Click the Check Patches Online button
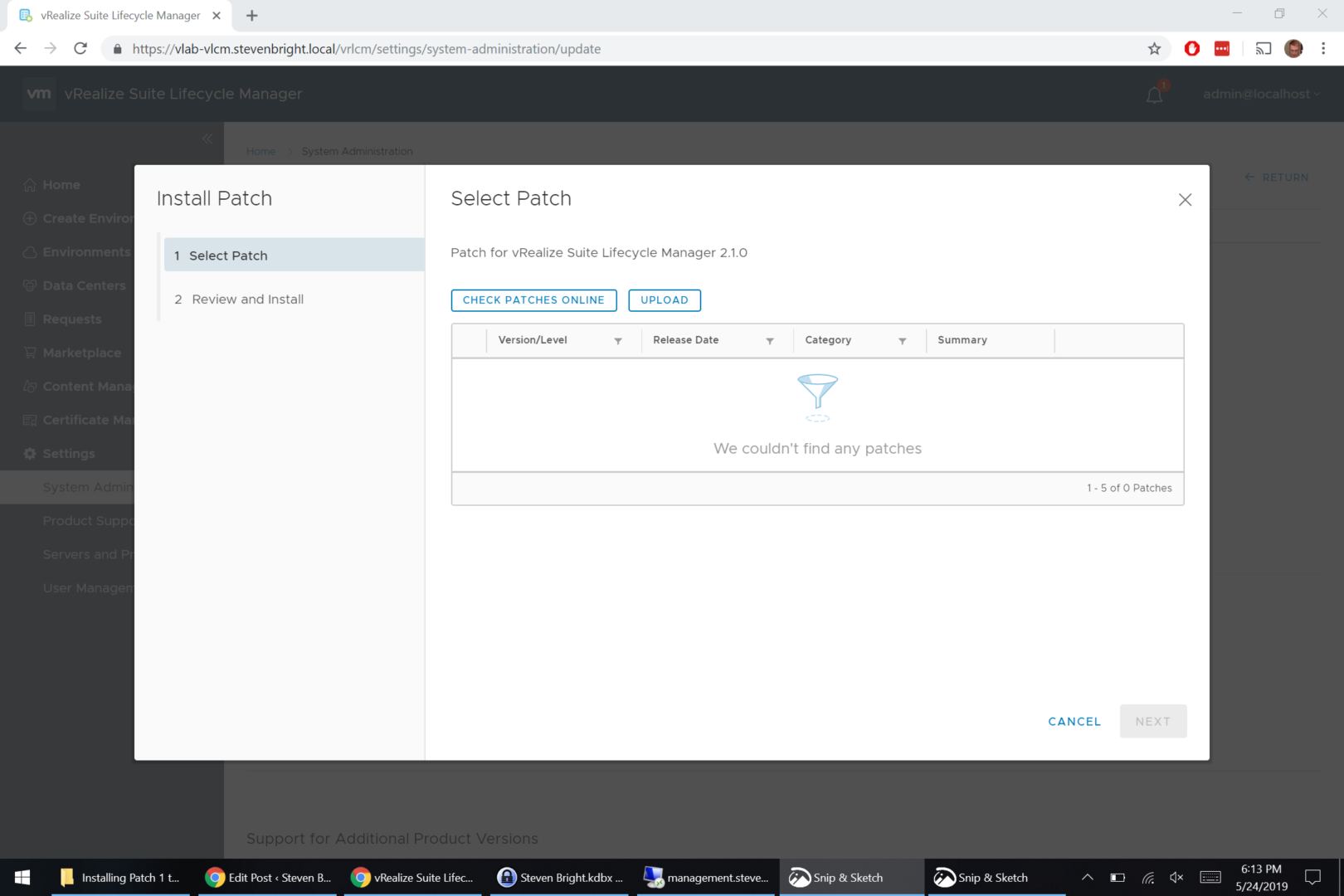 click(533, 300)
